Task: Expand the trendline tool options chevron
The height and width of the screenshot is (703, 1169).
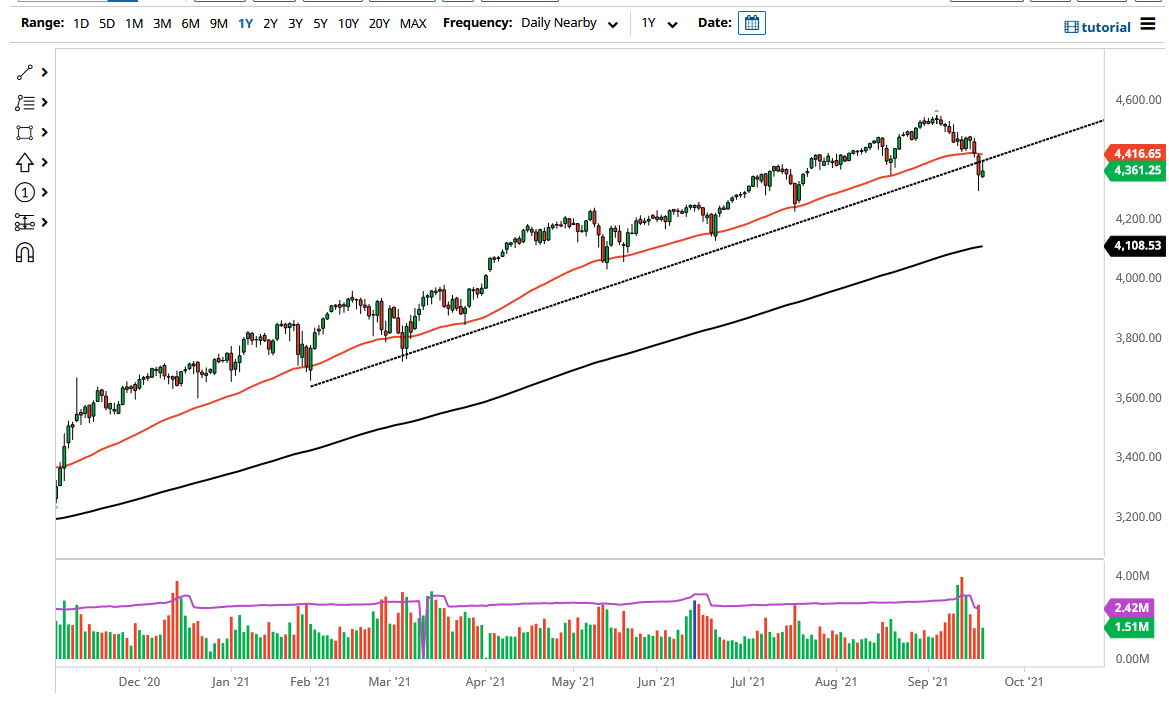Action: pyautogui.click(x=44, y=72)
